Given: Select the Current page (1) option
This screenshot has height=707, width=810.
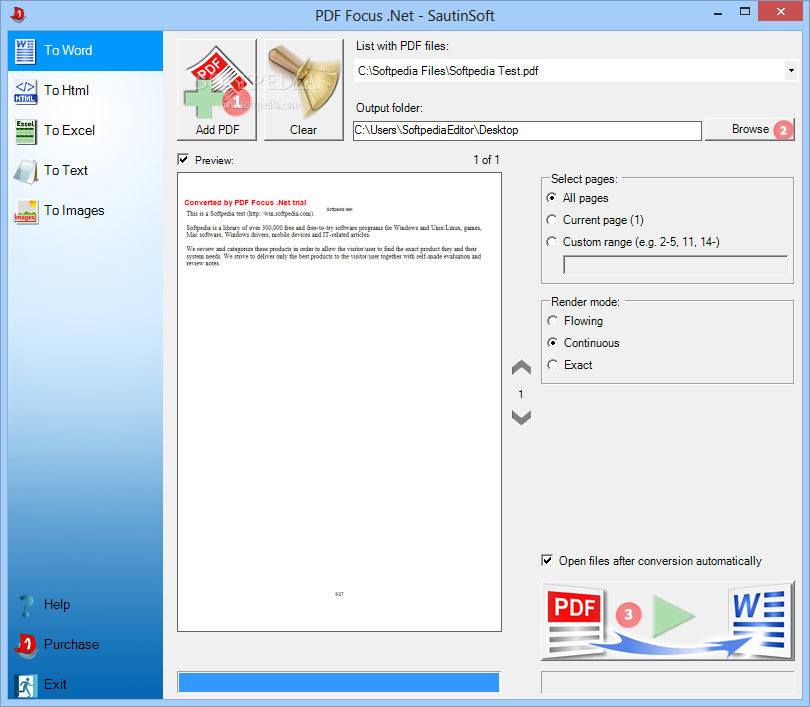Looking at the screenshot, I should tap(552, 220).
